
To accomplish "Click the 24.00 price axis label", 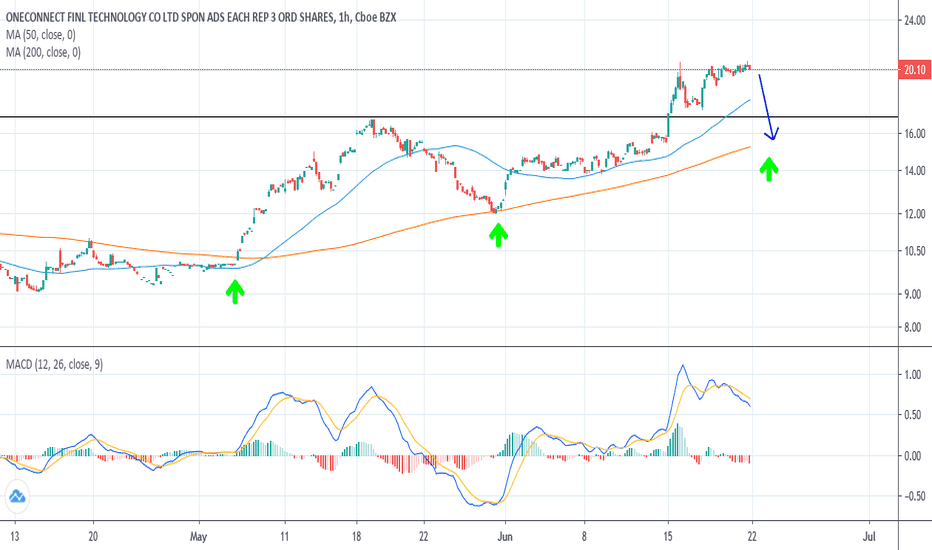I will [x=915, y=21].
